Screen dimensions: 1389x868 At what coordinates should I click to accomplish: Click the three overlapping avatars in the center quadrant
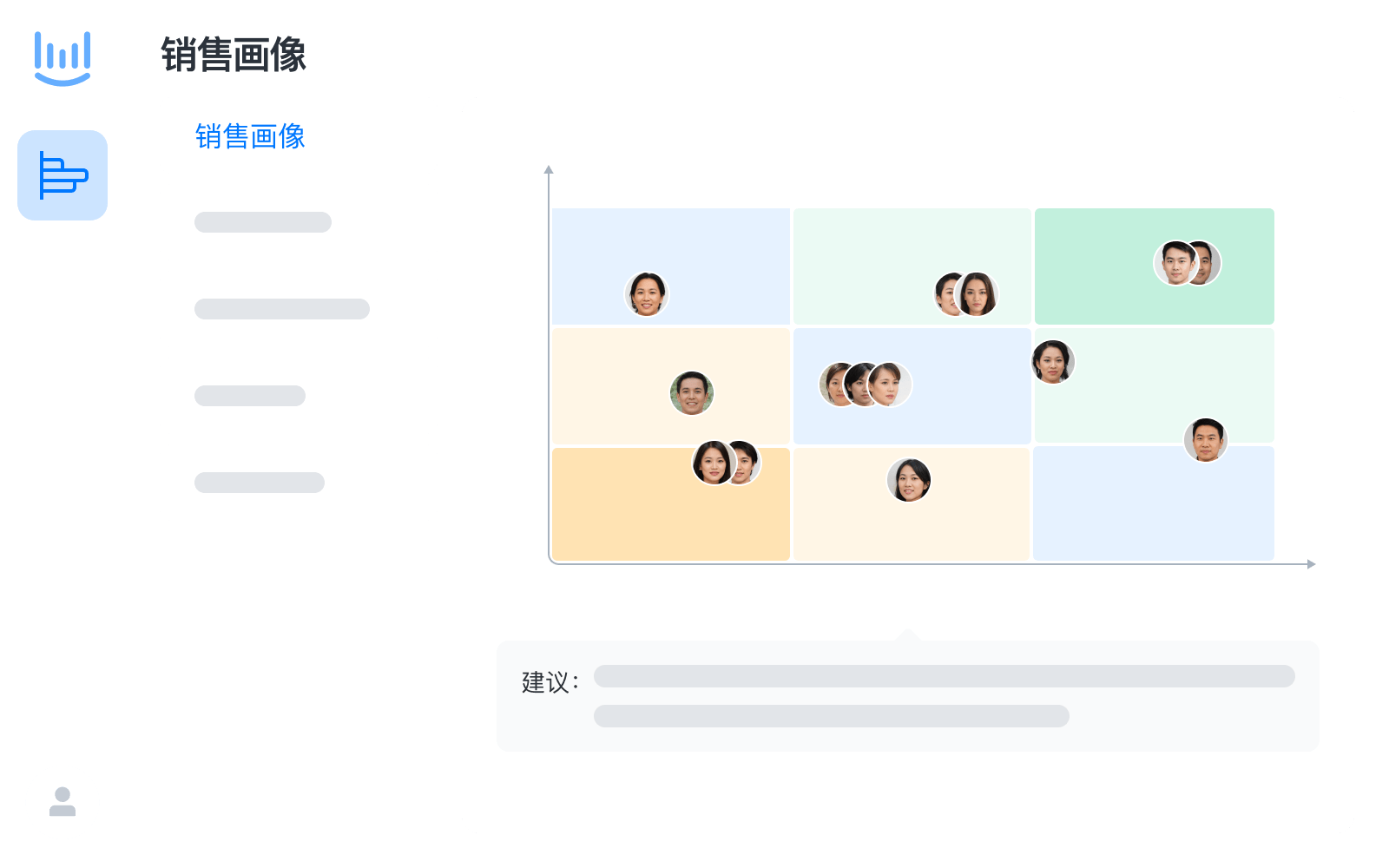click(866, 385)
